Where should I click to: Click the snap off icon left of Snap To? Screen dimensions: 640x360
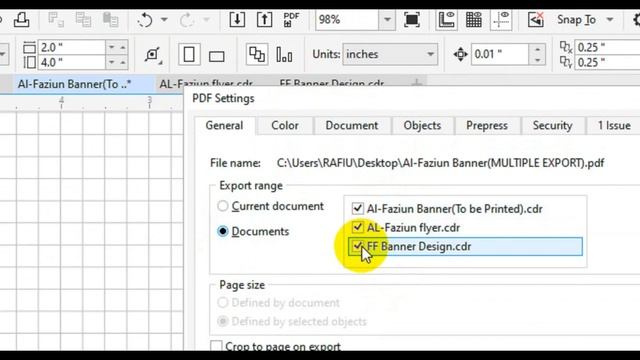click(536, 20)
